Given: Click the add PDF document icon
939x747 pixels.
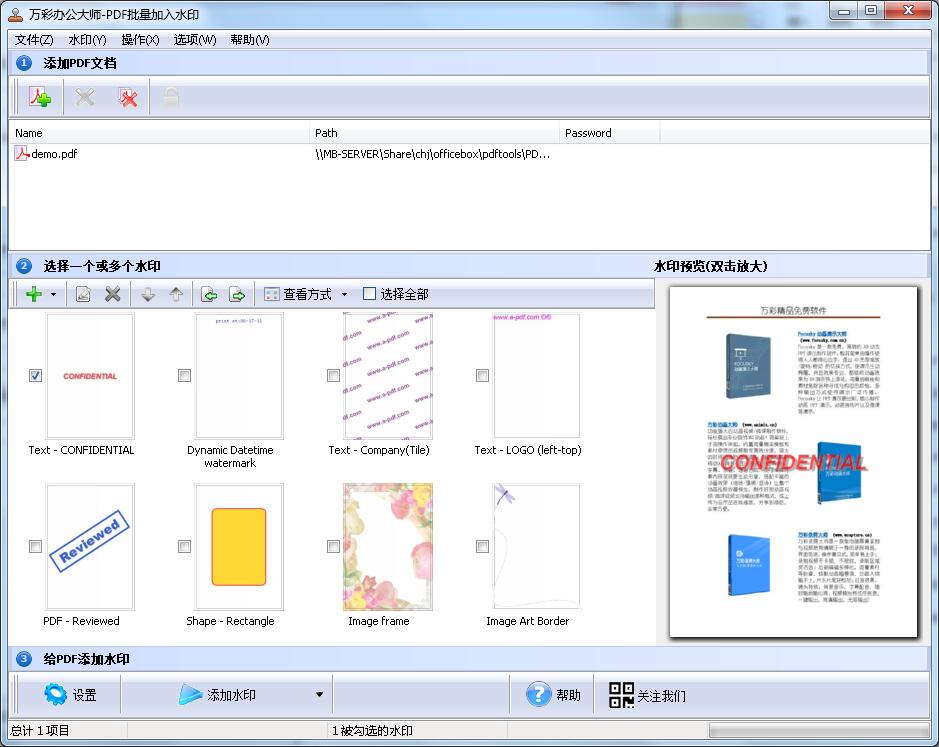Looking at the screenshot, I should tap(40, 97).
